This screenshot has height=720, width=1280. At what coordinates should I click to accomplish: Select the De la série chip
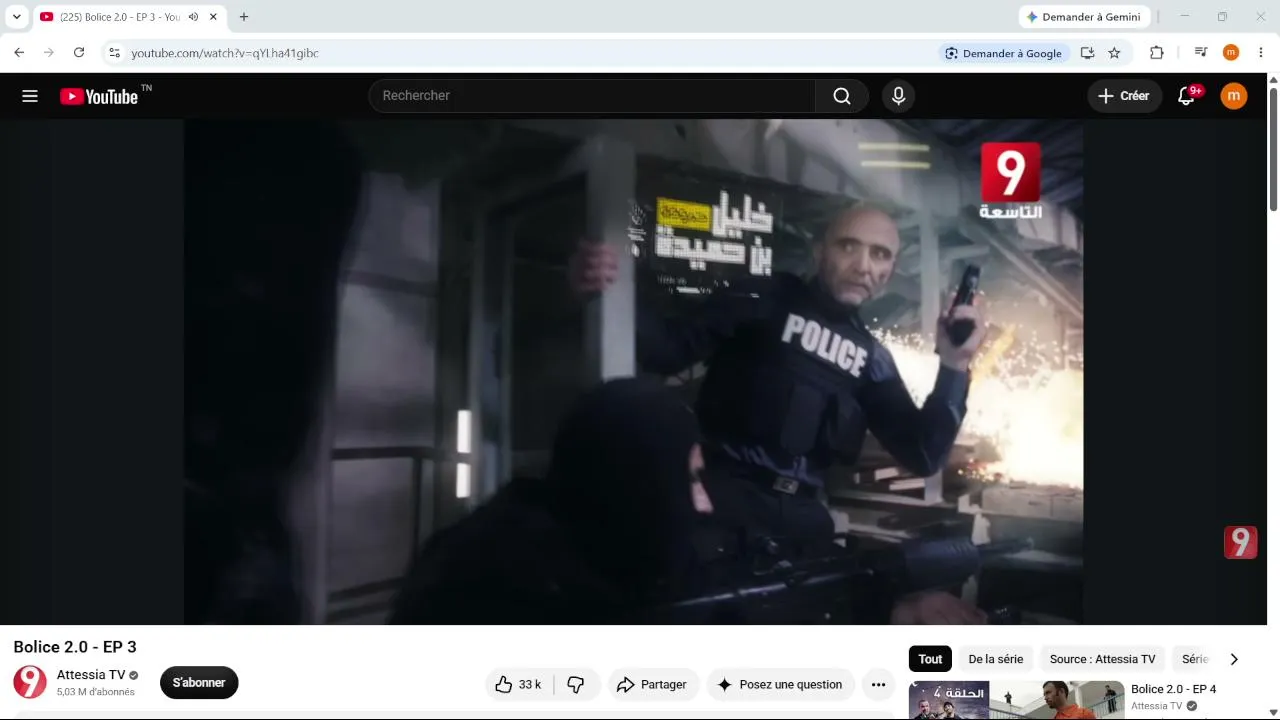pyautogui.click(x=996, y=659)
